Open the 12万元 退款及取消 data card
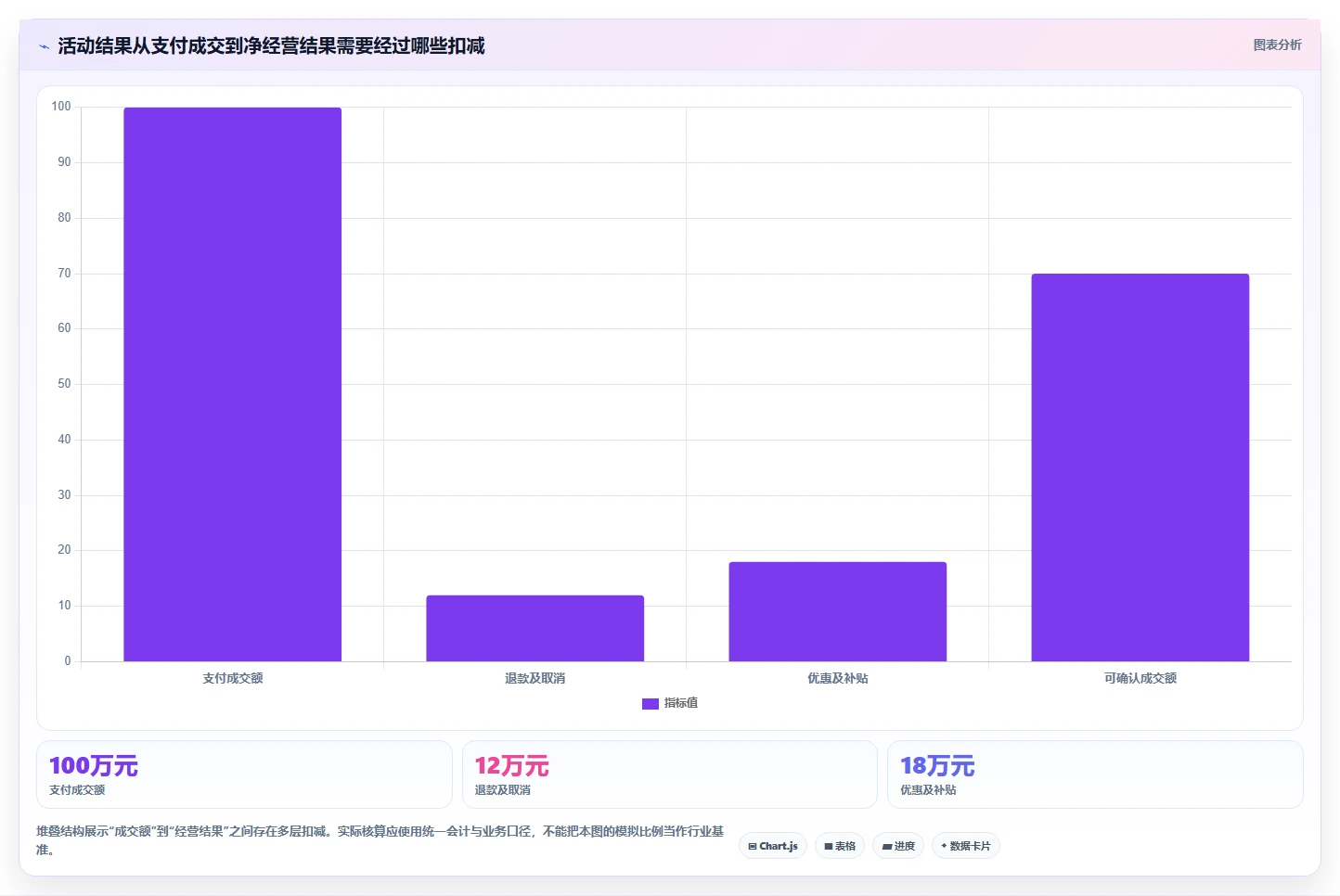1340x896 pixels. click(x=669, y=774)
